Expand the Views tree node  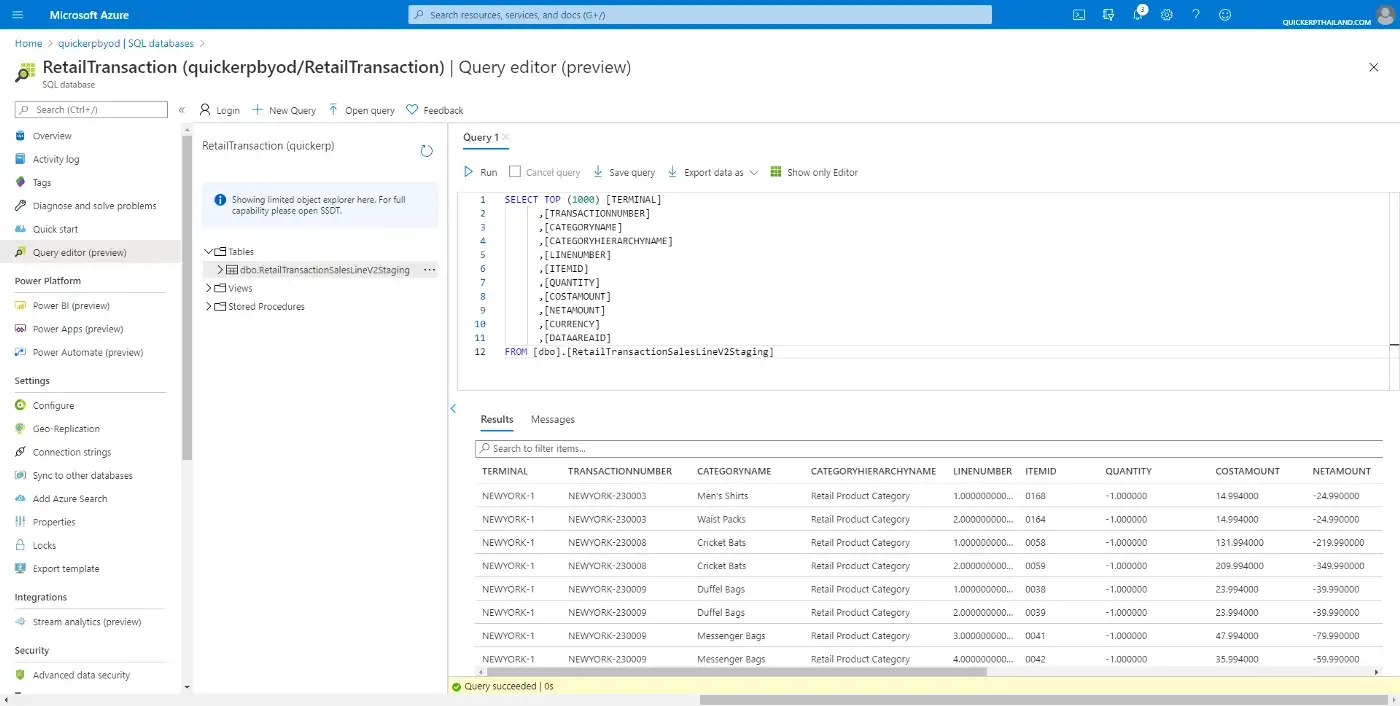tap(209, 288)
